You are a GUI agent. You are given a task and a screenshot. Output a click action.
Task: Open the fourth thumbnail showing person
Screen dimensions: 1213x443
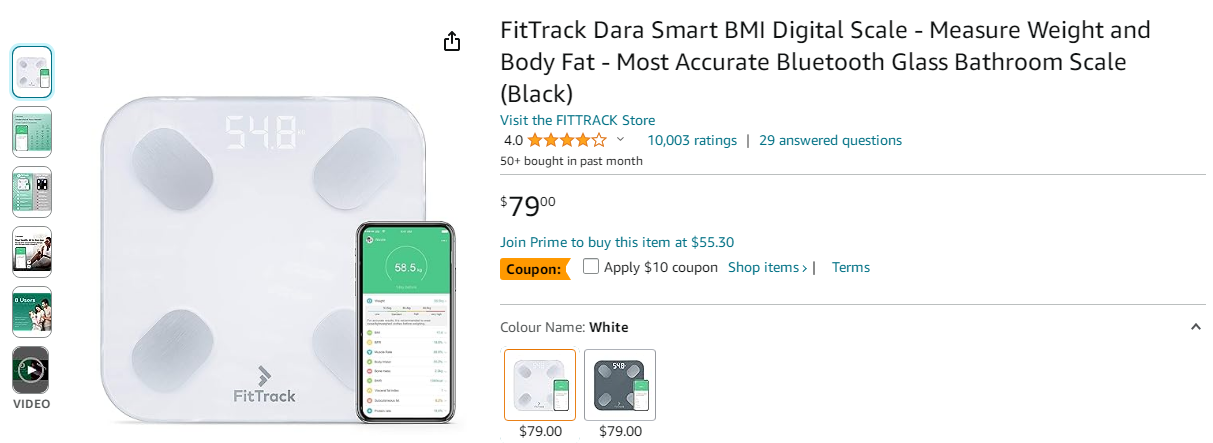(32, 252)
